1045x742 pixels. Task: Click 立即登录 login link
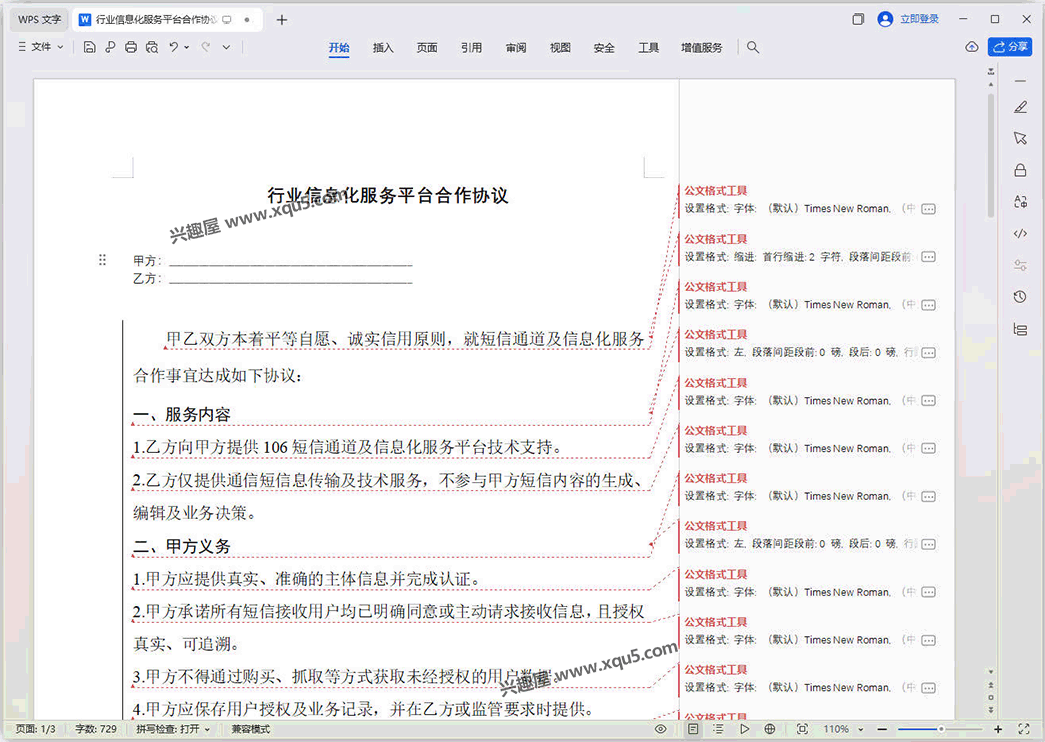coord(919,19)
